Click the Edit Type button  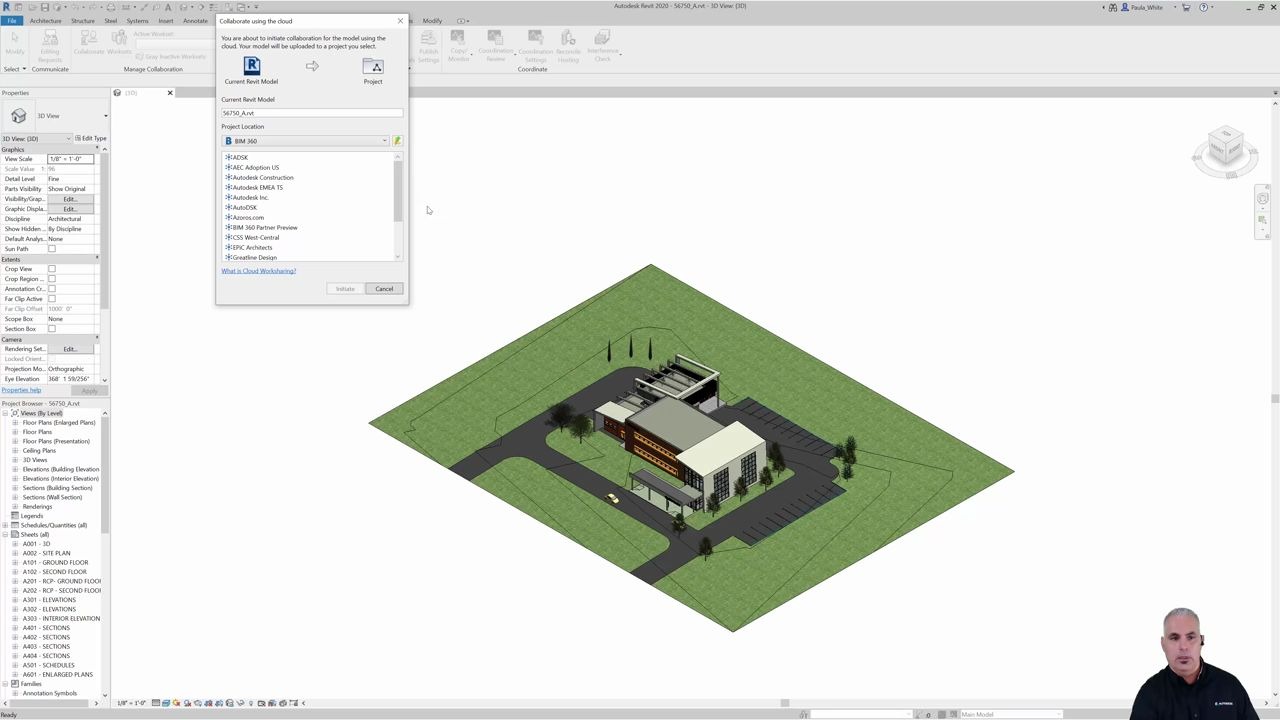(x=91, y=138)
